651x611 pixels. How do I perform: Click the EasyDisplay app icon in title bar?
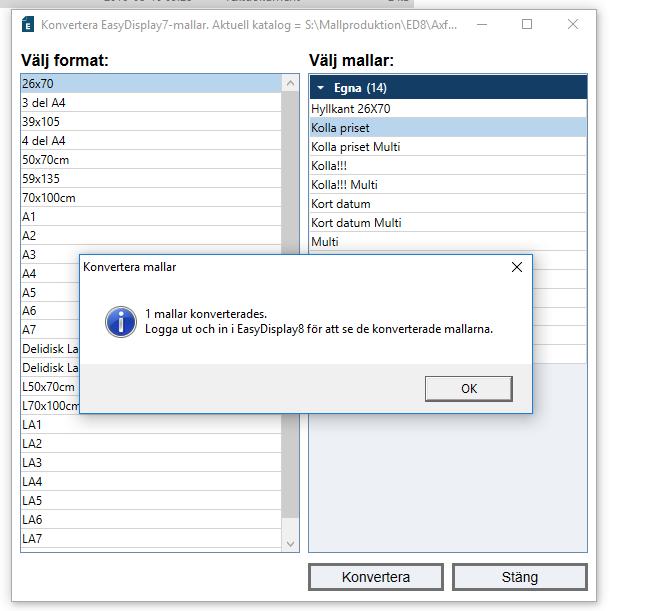tap(28, 24)
